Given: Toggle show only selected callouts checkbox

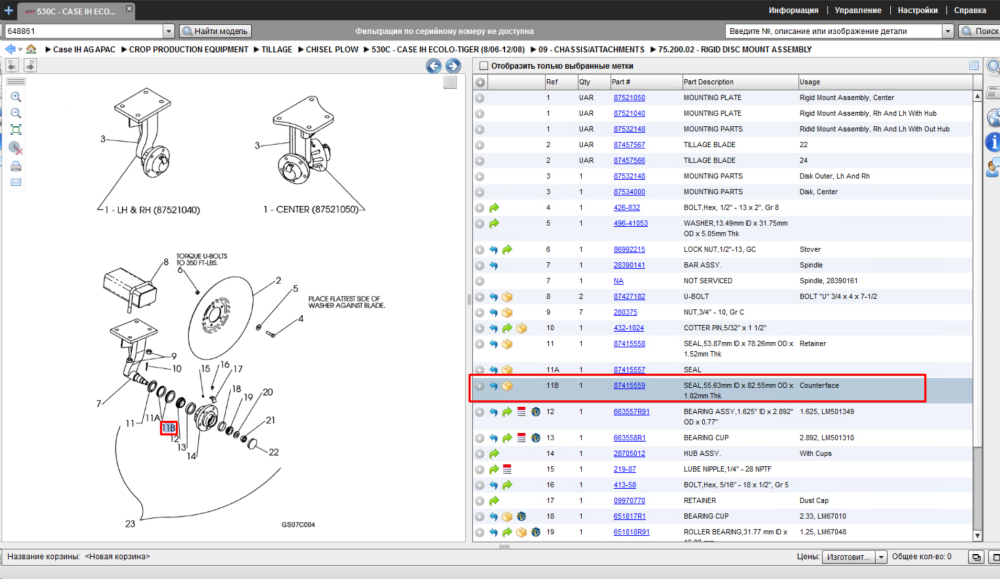Looking at the screenshot, I should [483, 66].
